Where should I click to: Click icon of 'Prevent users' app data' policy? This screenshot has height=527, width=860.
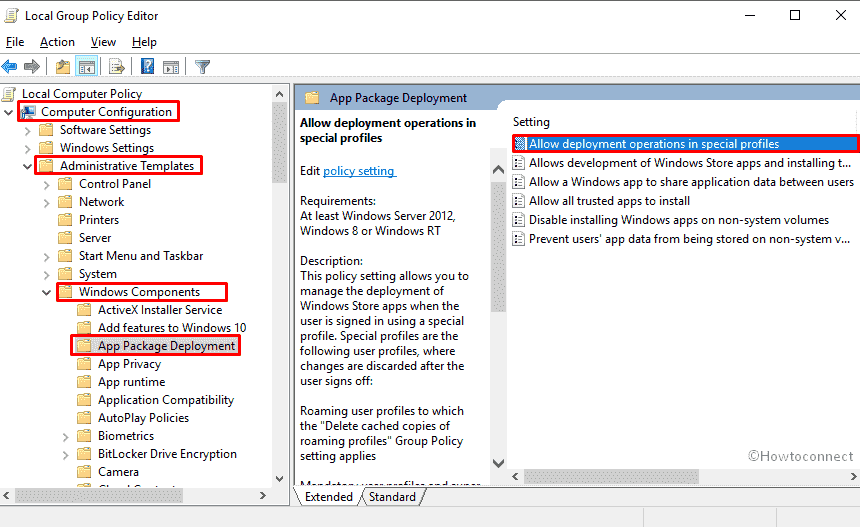pos(519,239)
